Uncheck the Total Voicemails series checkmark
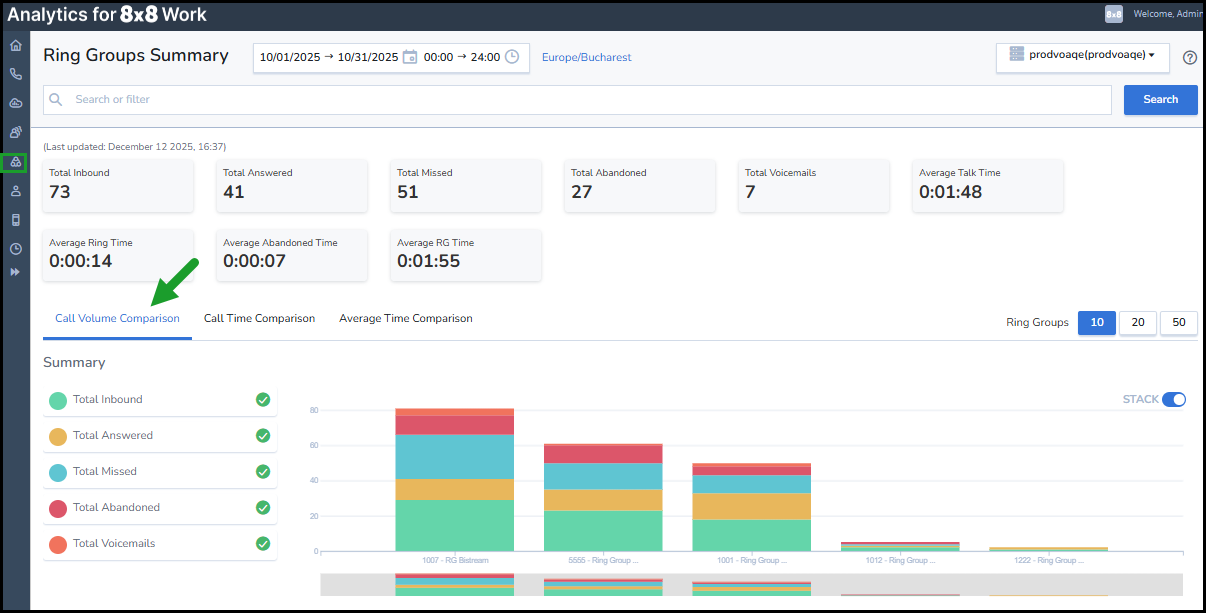The width and height of the screenshot is (1206, 613). 263,544
